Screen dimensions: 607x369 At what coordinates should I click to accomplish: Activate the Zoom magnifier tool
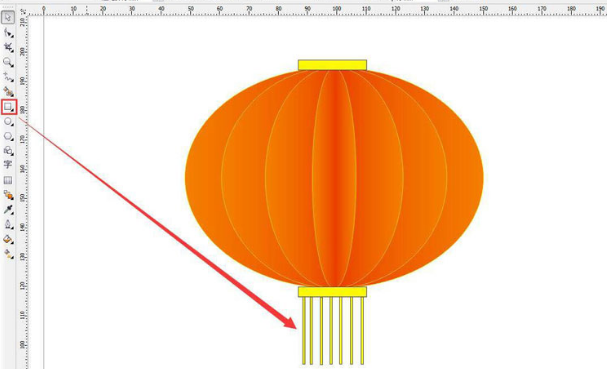click(x=8, y=62)
